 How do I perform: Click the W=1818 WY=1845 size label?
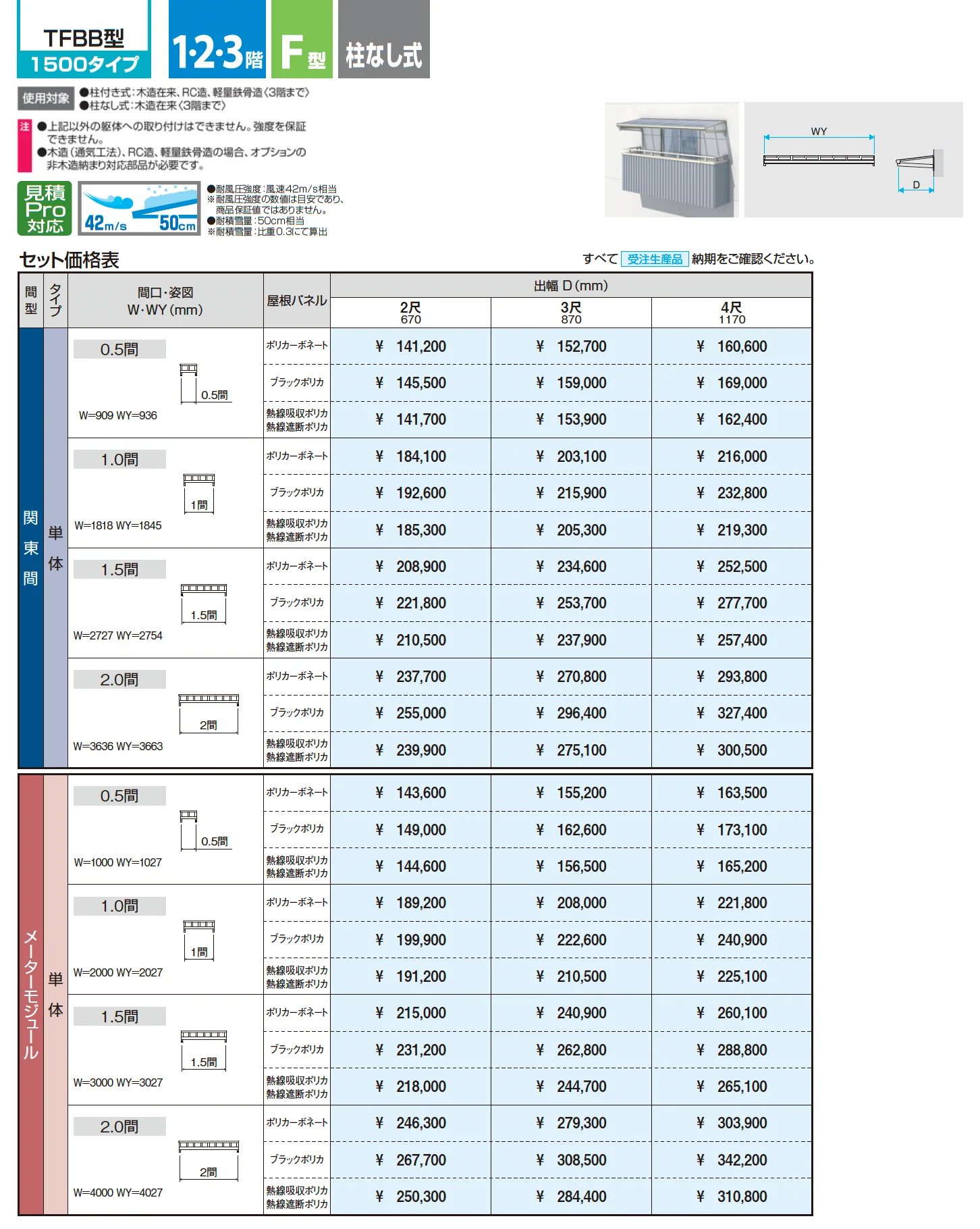tap(118, 525)
